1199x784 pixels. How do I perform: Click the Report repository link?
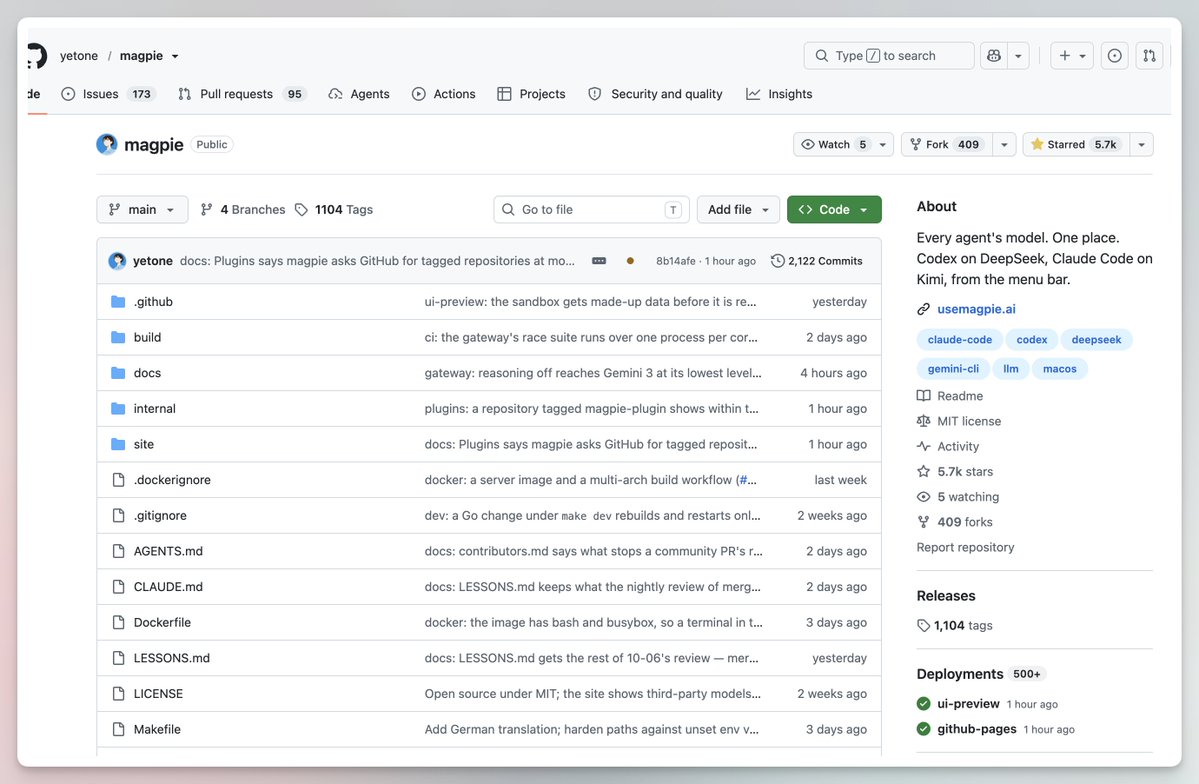tap(965, 548)
